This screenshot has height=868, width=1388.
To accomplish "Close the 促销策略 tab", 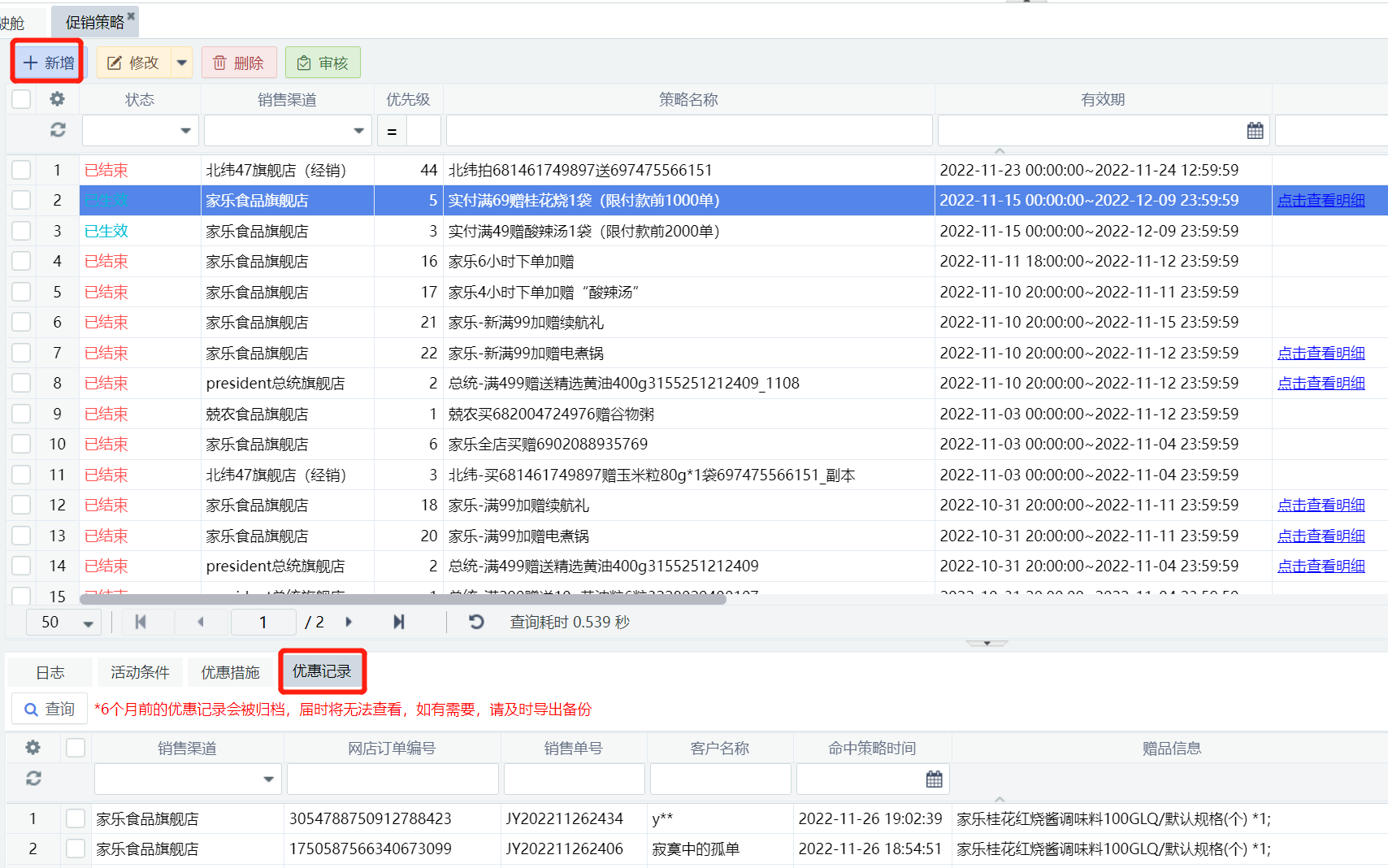I will click(131, 15).
